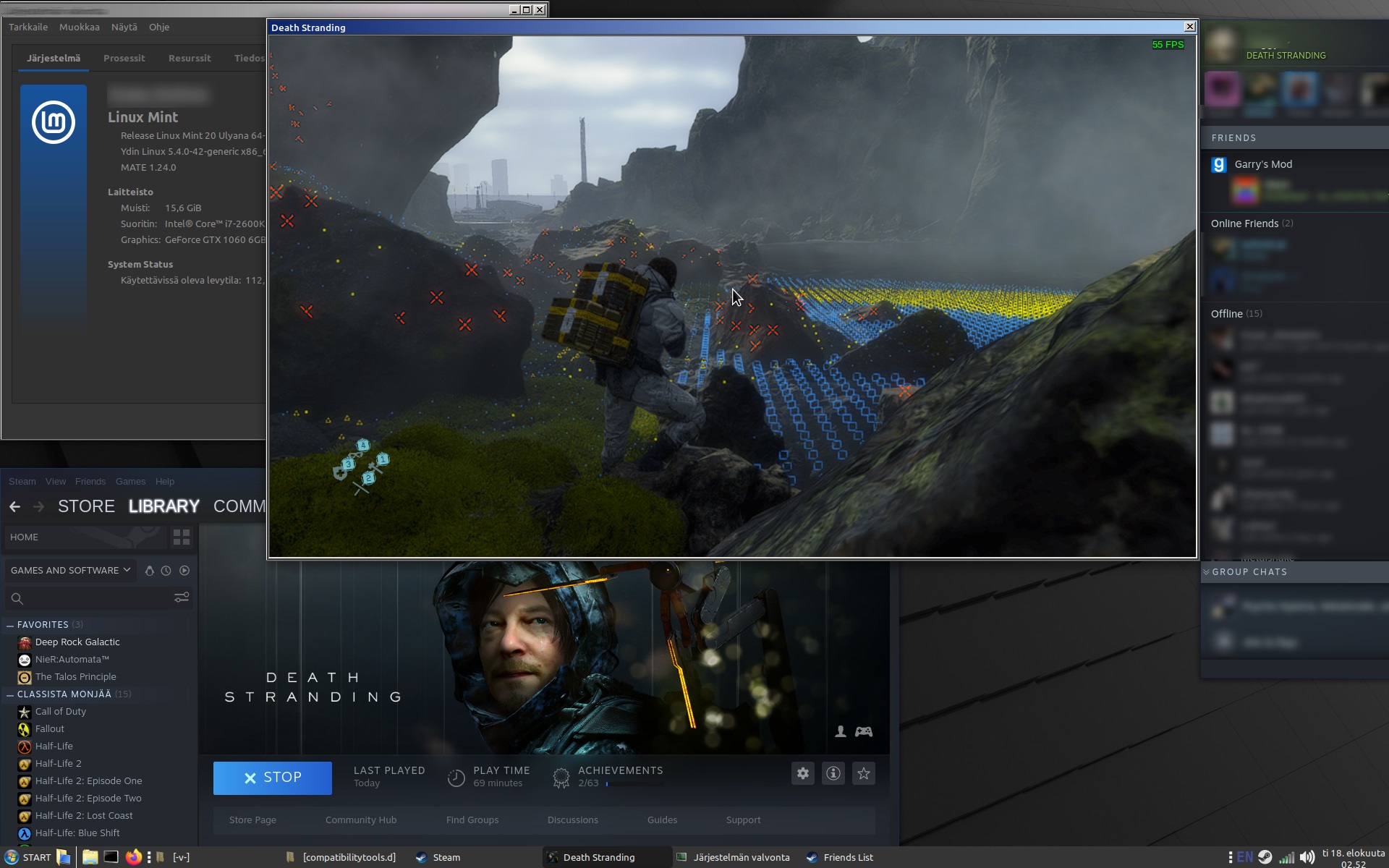Collapse Offline friends section
The image size is (1389, 868).
(1236, 314)
